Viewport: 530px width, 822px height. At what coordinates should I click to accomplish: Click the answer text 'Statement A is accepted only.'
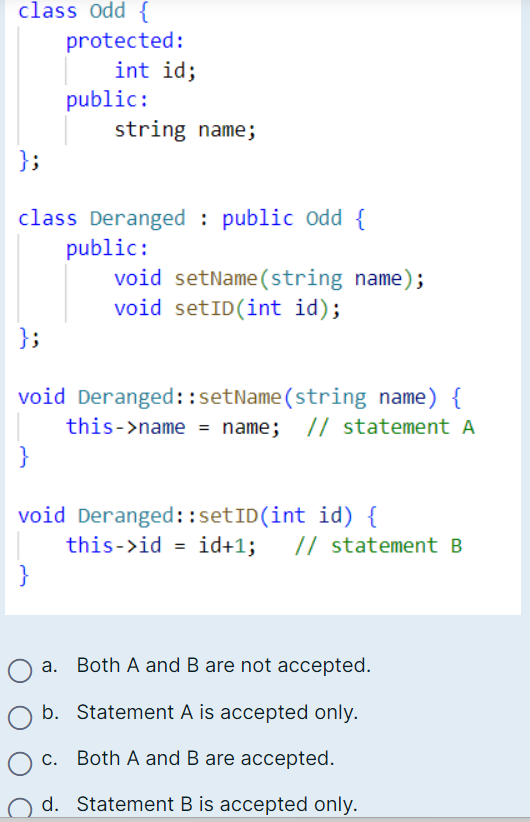(218, 712)
